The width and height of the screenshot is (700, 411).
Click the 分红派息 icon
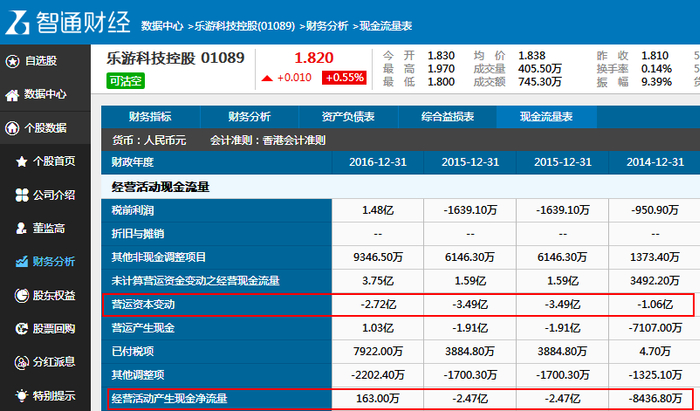pyautogui.click(x=21, y=362)
